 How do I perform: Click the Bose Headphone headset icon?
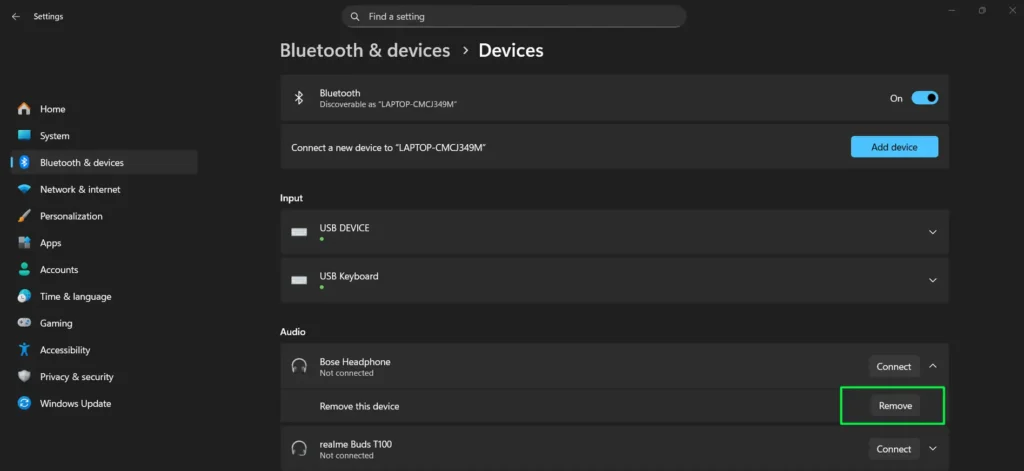(298, 367)
